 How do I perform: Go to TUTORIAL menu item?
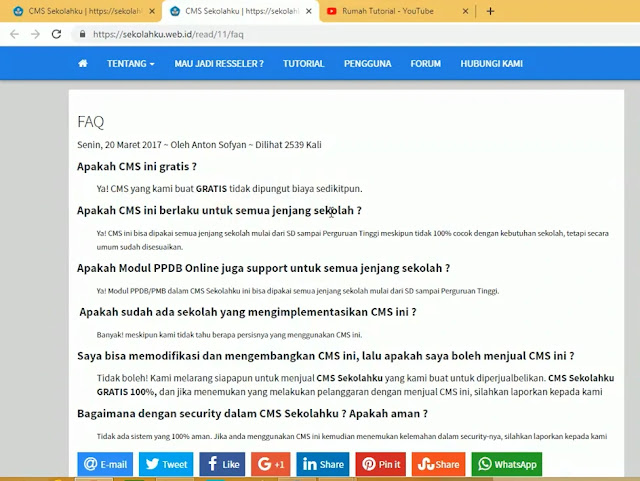tap(304, 64)
